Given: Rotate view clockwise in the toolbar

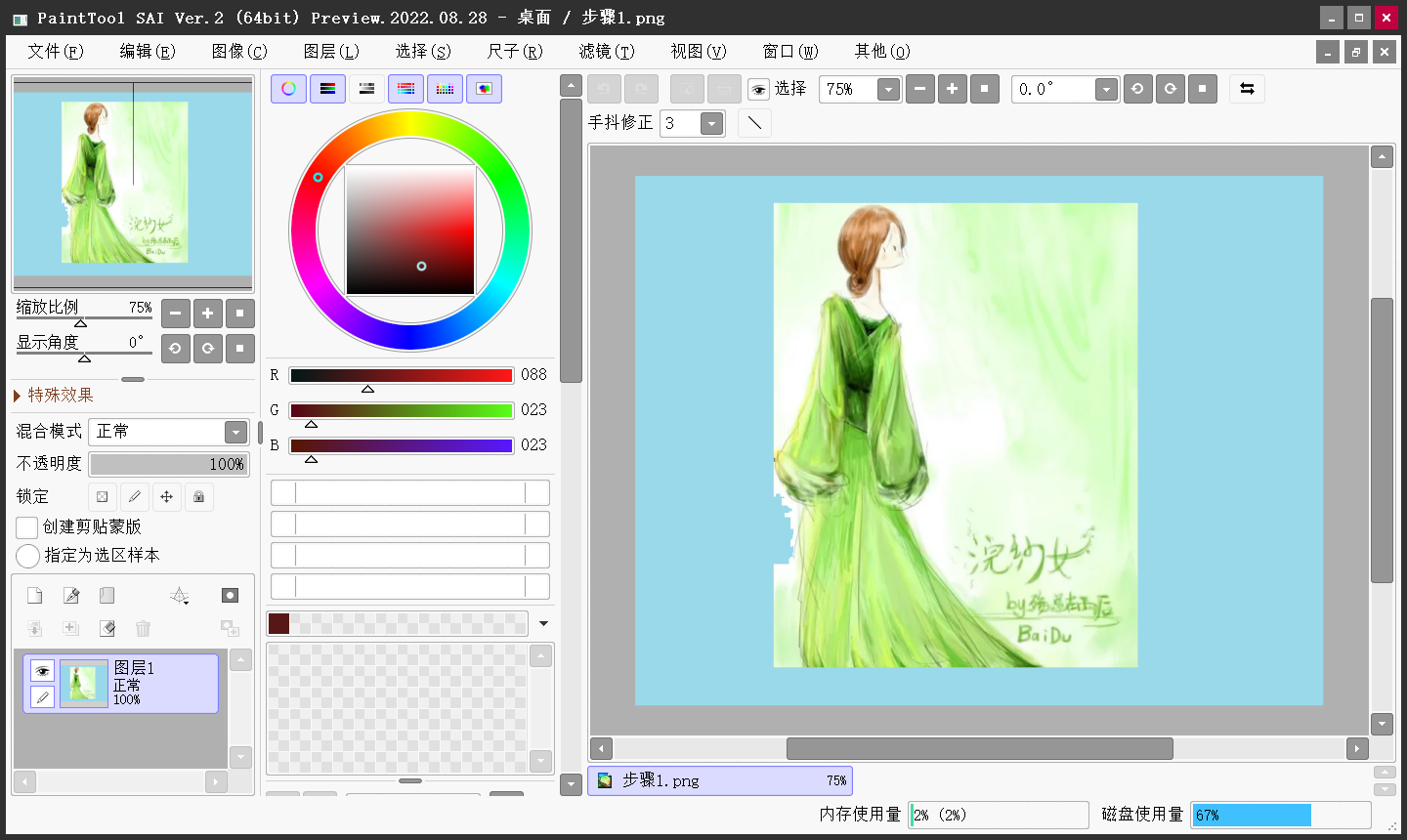Looking at the screenshot, I should pyautogui.click(x=1170, y=89).
